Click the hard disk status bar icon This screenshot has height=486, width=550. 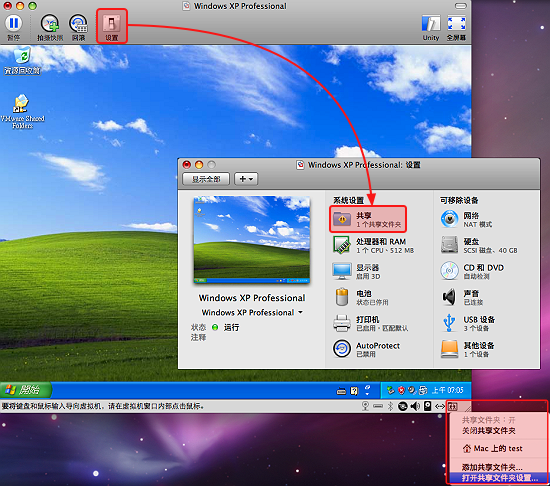(428, 406)
